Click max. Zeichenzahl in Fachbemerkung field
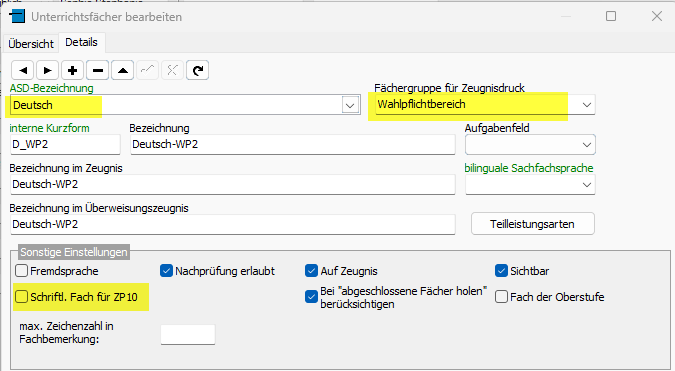This screenshot has width=675, height=371. click(x=188, y=334)
